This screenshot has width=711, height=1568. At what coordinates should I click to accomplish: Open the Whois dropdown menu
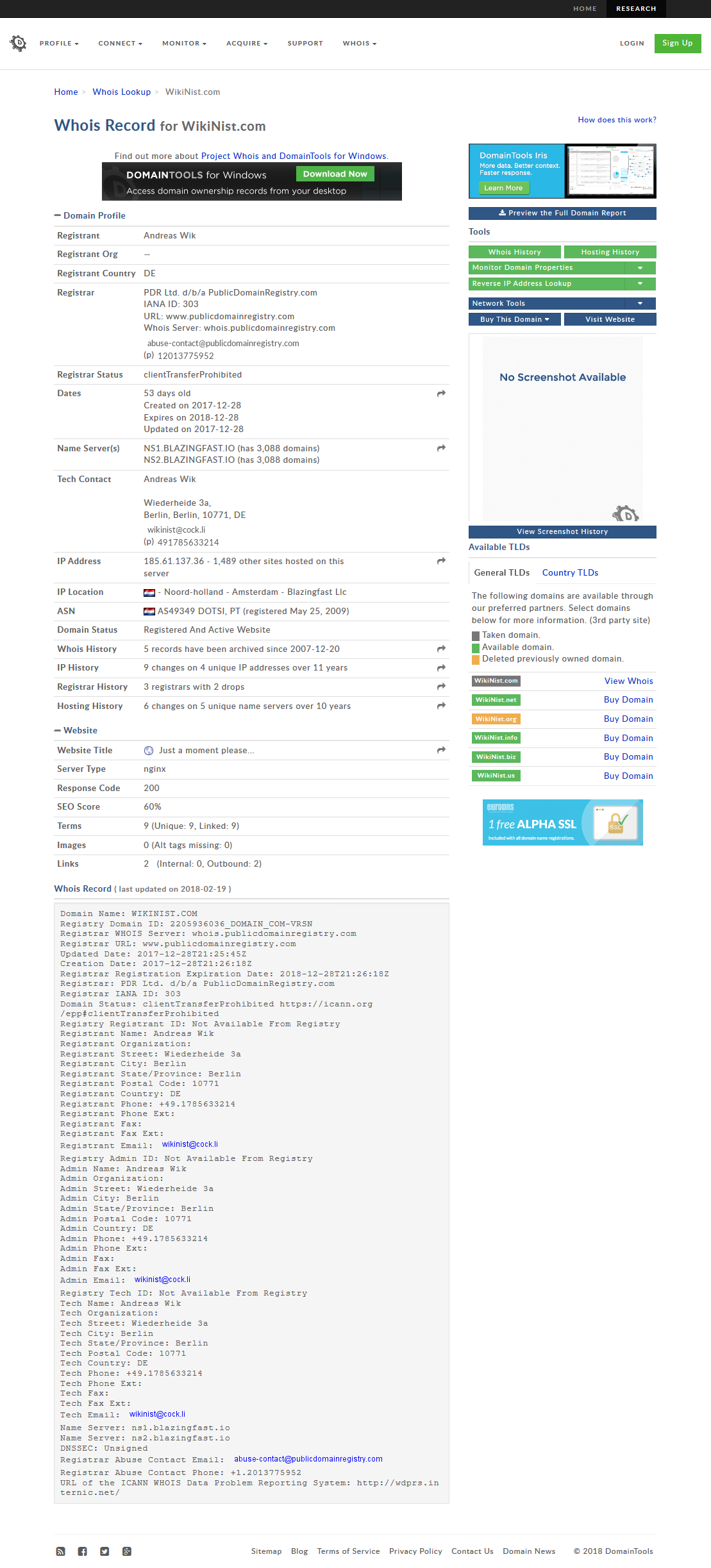pyautogui.click(x=360, y=44)
